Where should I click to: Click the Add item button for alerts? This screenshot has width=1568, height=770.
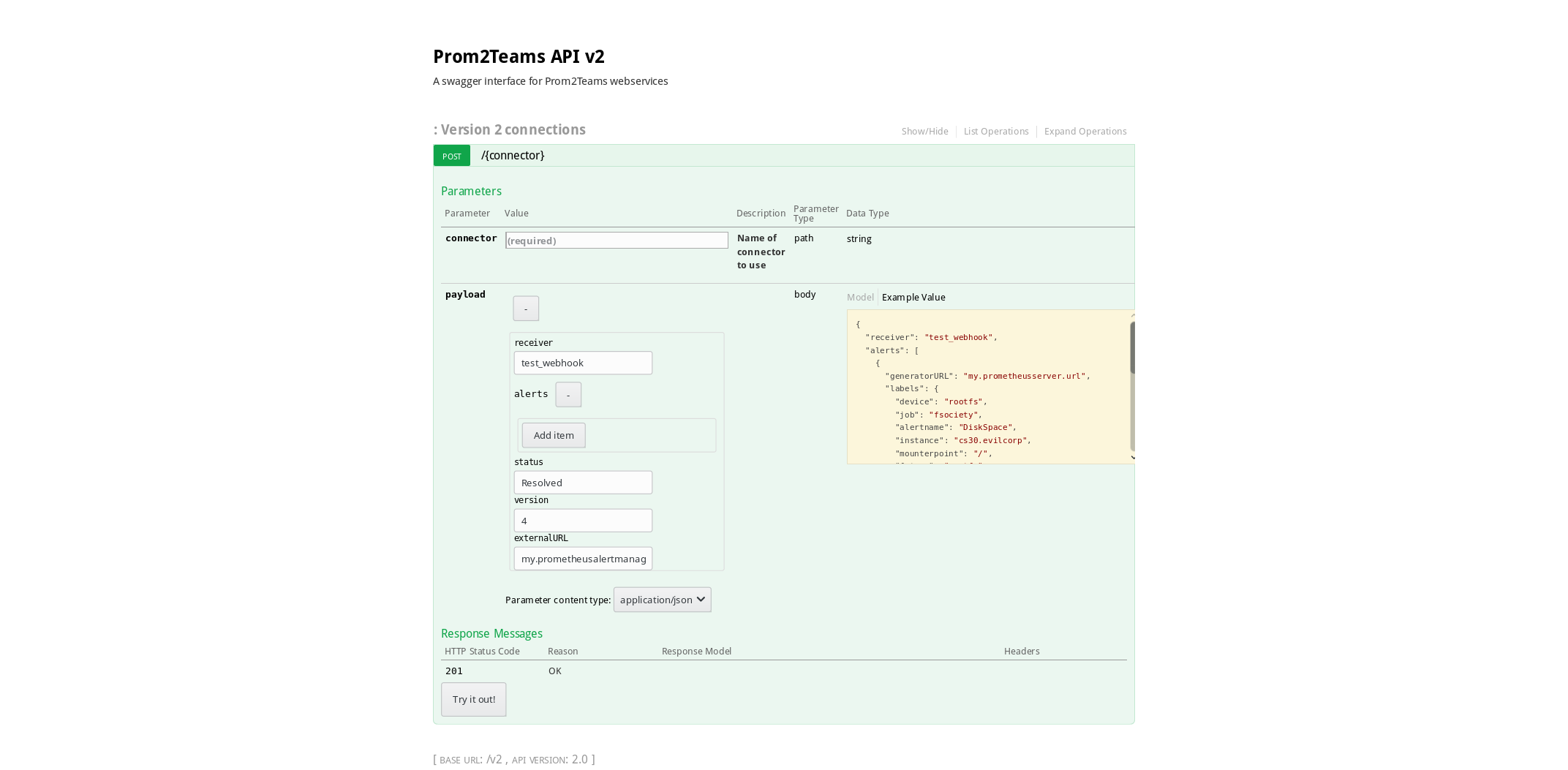click(x=553, y=434)
